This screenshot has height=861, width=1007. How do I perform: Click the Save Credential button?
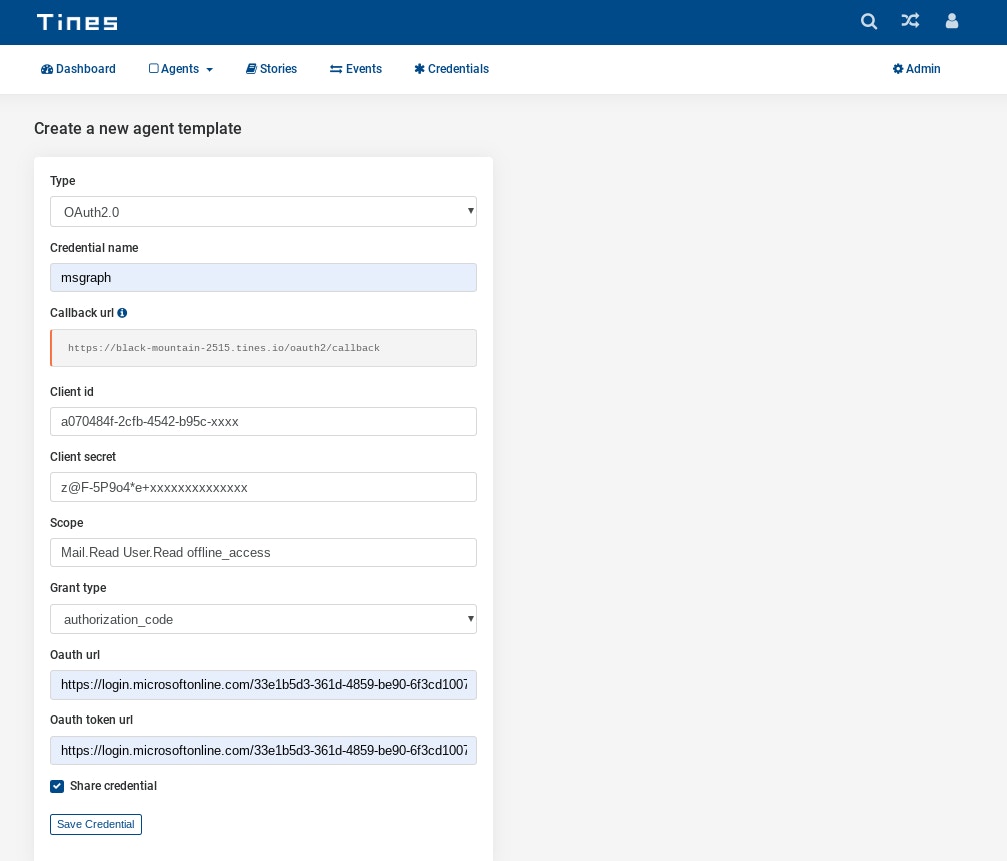tap(96, 824)
